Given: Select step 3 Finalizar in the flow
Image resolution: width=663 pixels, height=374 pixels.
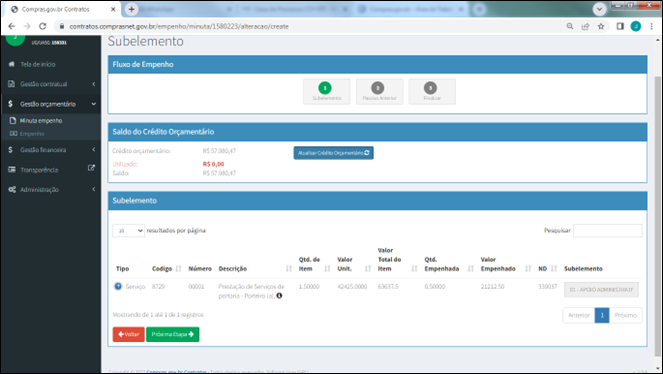Looking at the screenshot, I should [x=432, y=91].
